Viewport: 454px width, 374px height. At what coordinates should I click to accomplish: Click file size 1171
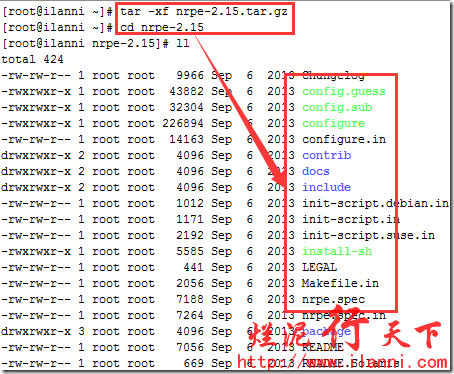[190, 219]
